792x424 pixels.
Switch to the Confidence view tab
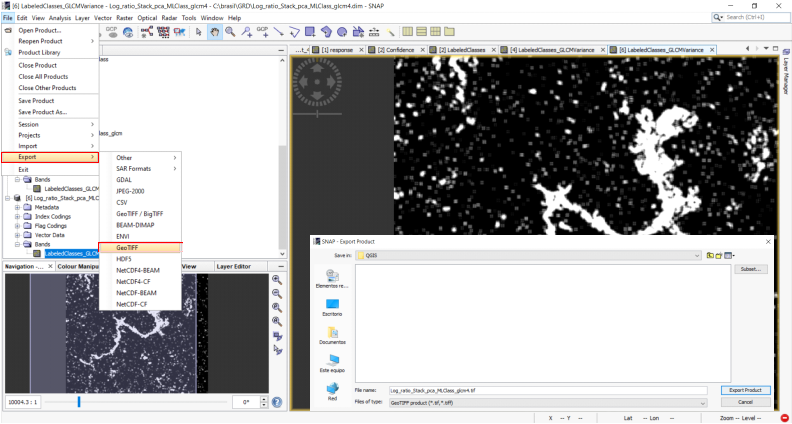(x=396, y=49)
